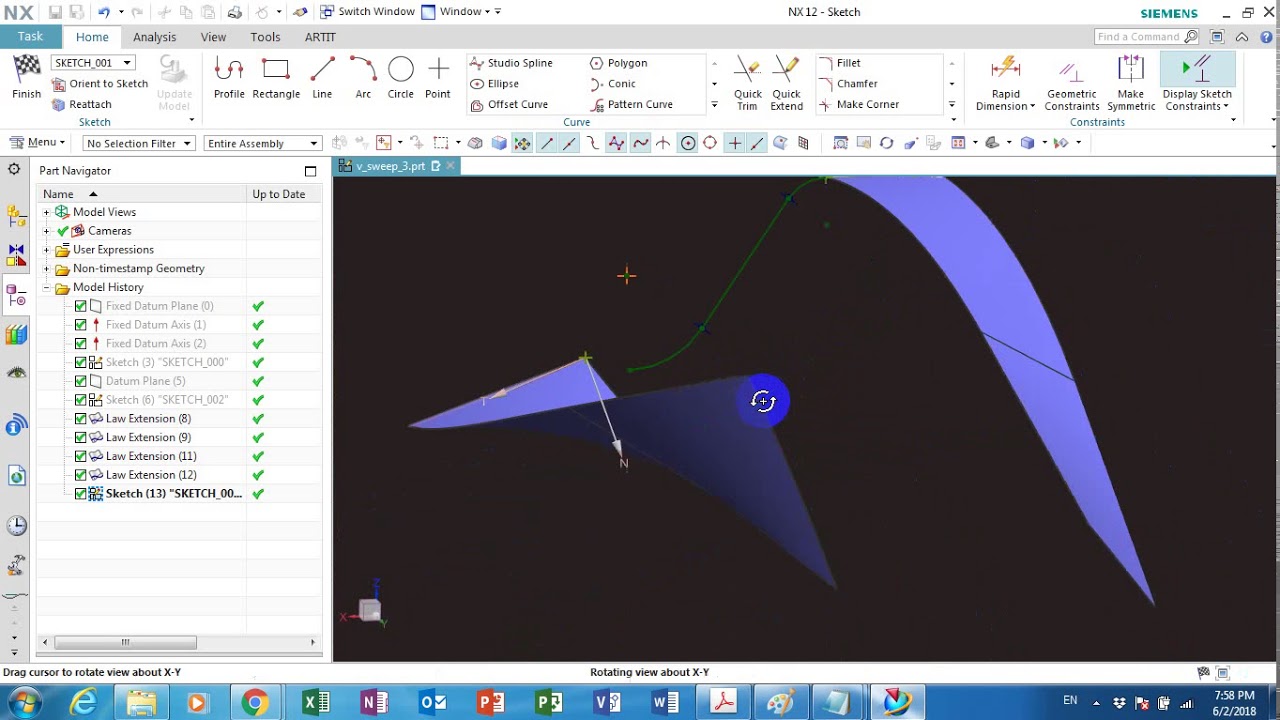The image size is (1280, 720).
Task: Open Geometric Constraints tool
Action: (1072, 84)
